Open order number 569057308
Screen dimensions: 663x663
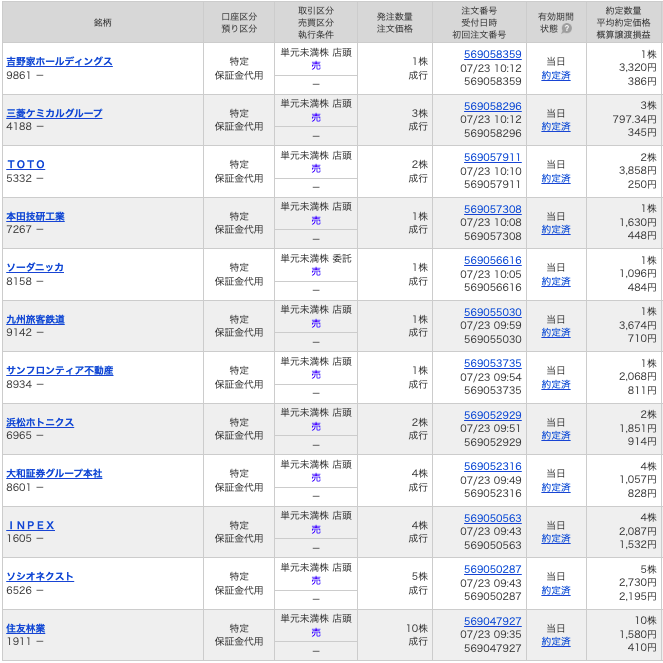[493, 209]
